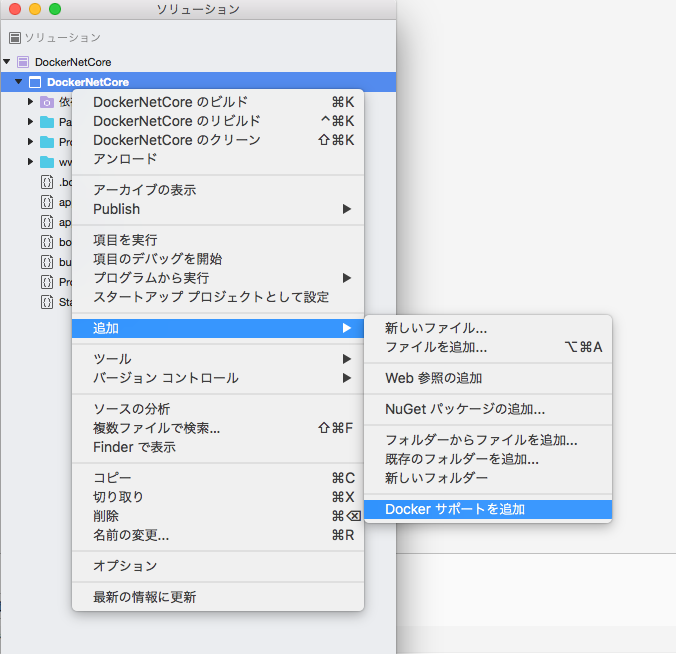676x654 pixels.
Task: Close the solution window with red button
Action: coord(15,9)
